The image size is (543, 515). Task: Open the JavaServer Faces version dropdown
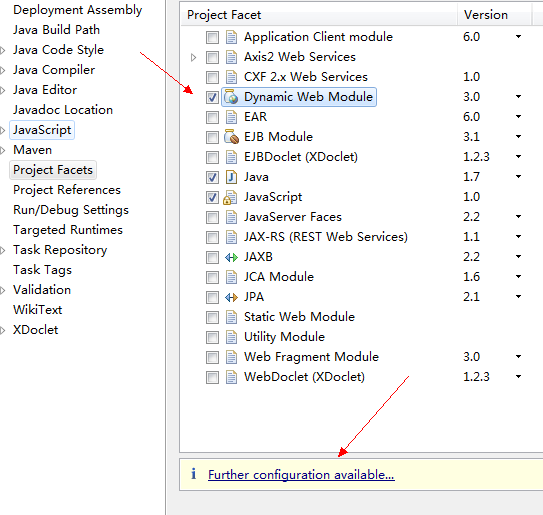click(518, 217)
